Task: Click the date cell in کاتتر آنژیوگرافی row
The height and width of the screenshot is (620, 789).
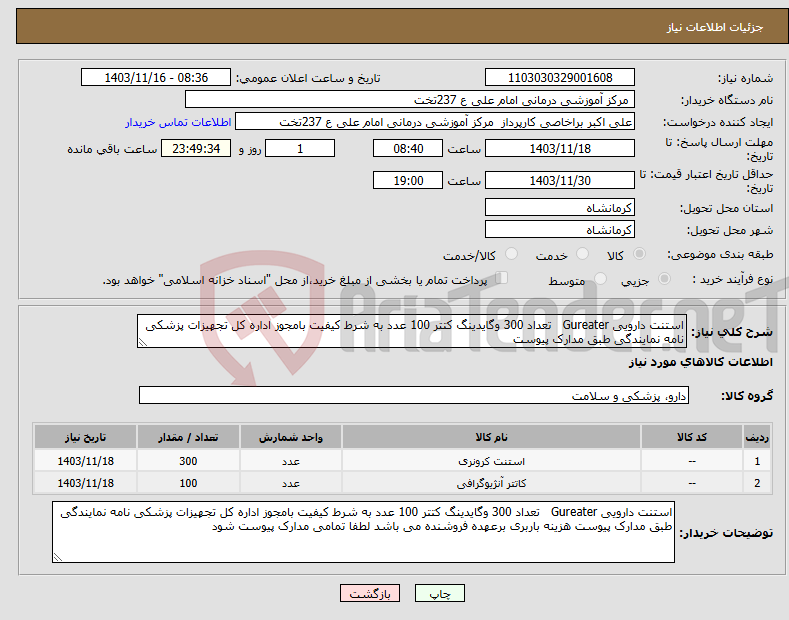Action: point(86,483)
